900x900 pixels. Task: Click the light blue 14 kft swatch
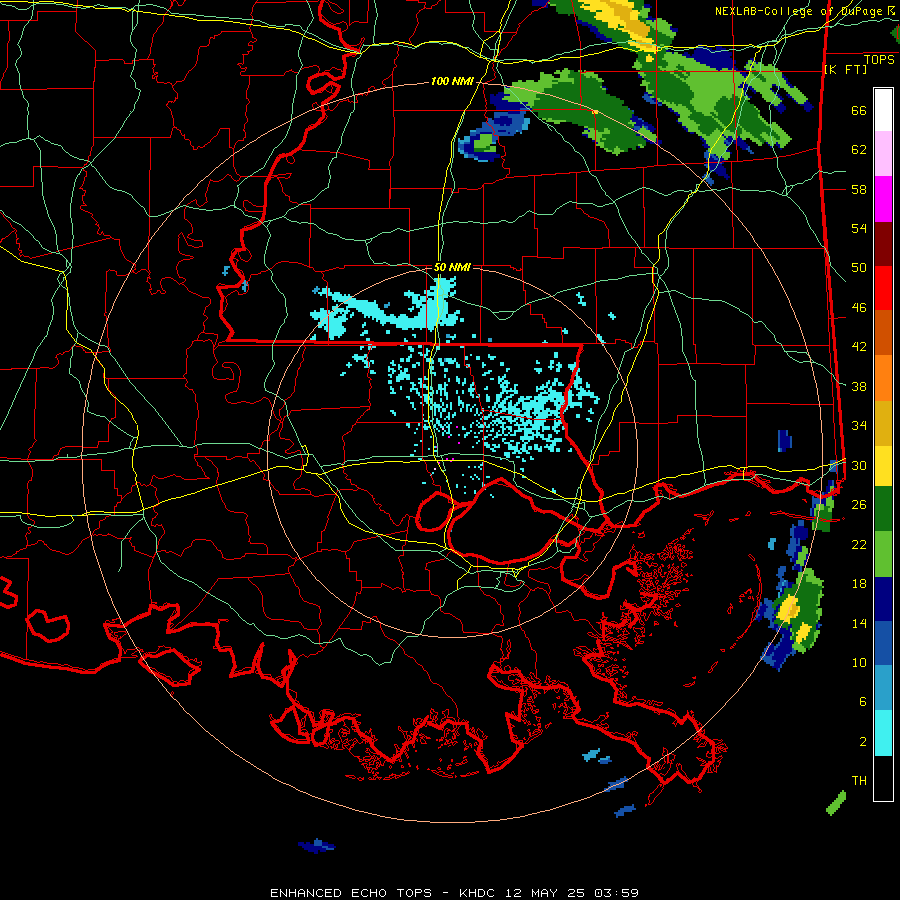(x=883, y=688)
